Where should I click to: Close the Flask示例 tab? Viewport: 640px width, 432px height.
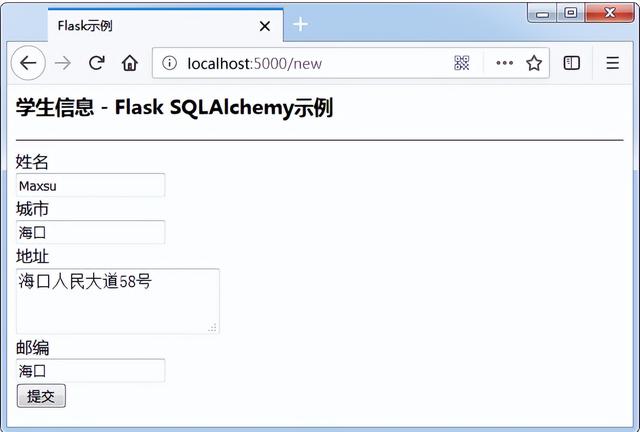(265, 26)
